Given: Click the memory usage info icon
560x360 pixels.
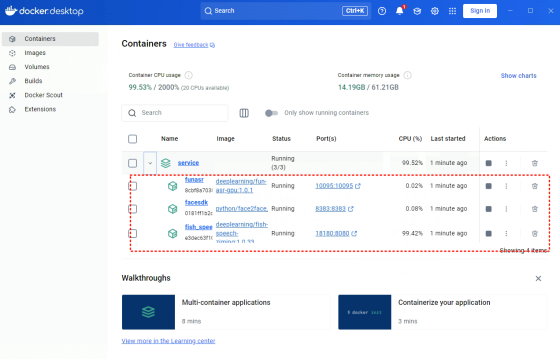Looking at the screenshot, I should (x=408, y=75).
